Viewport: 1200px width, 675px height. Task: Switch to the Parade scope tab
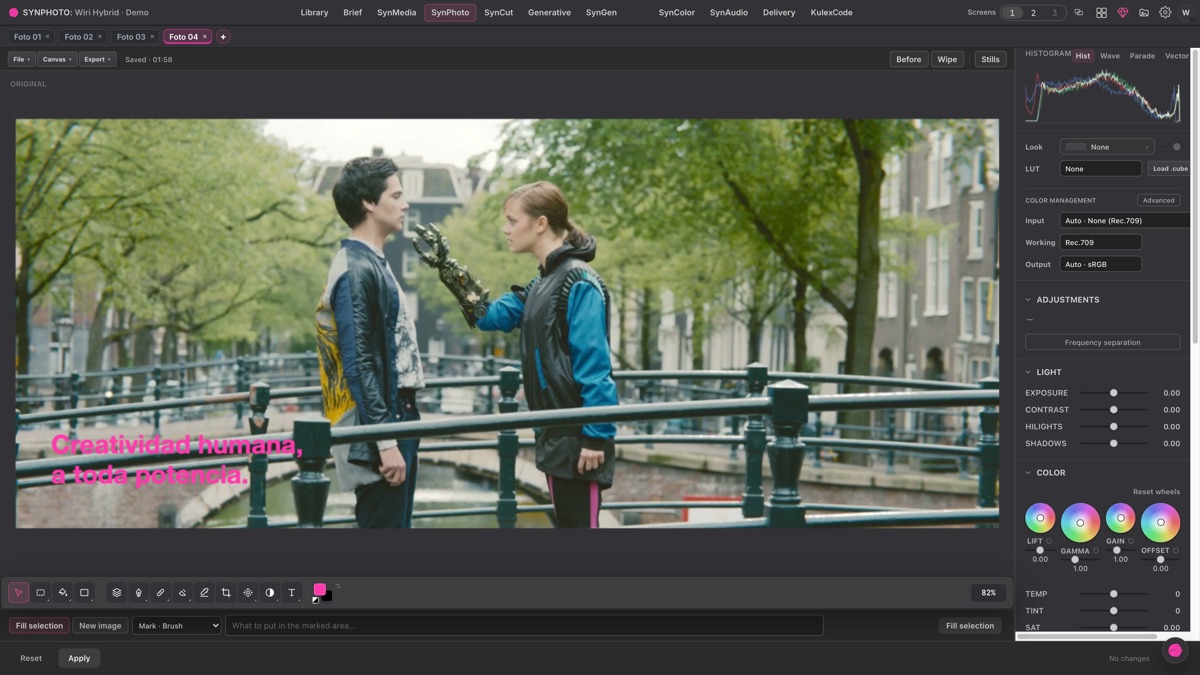pos(1142,56)
